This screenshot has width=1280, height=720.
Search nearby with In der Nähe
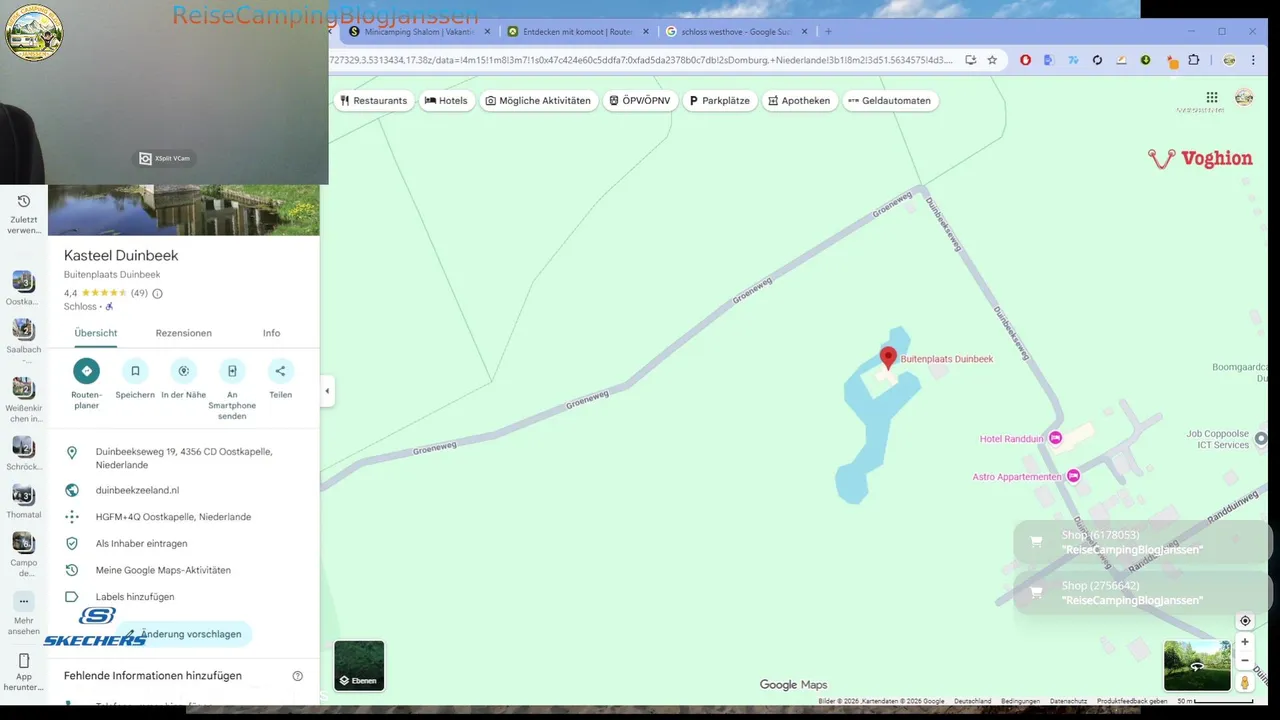pyautogui.click(x=184, y=371)
